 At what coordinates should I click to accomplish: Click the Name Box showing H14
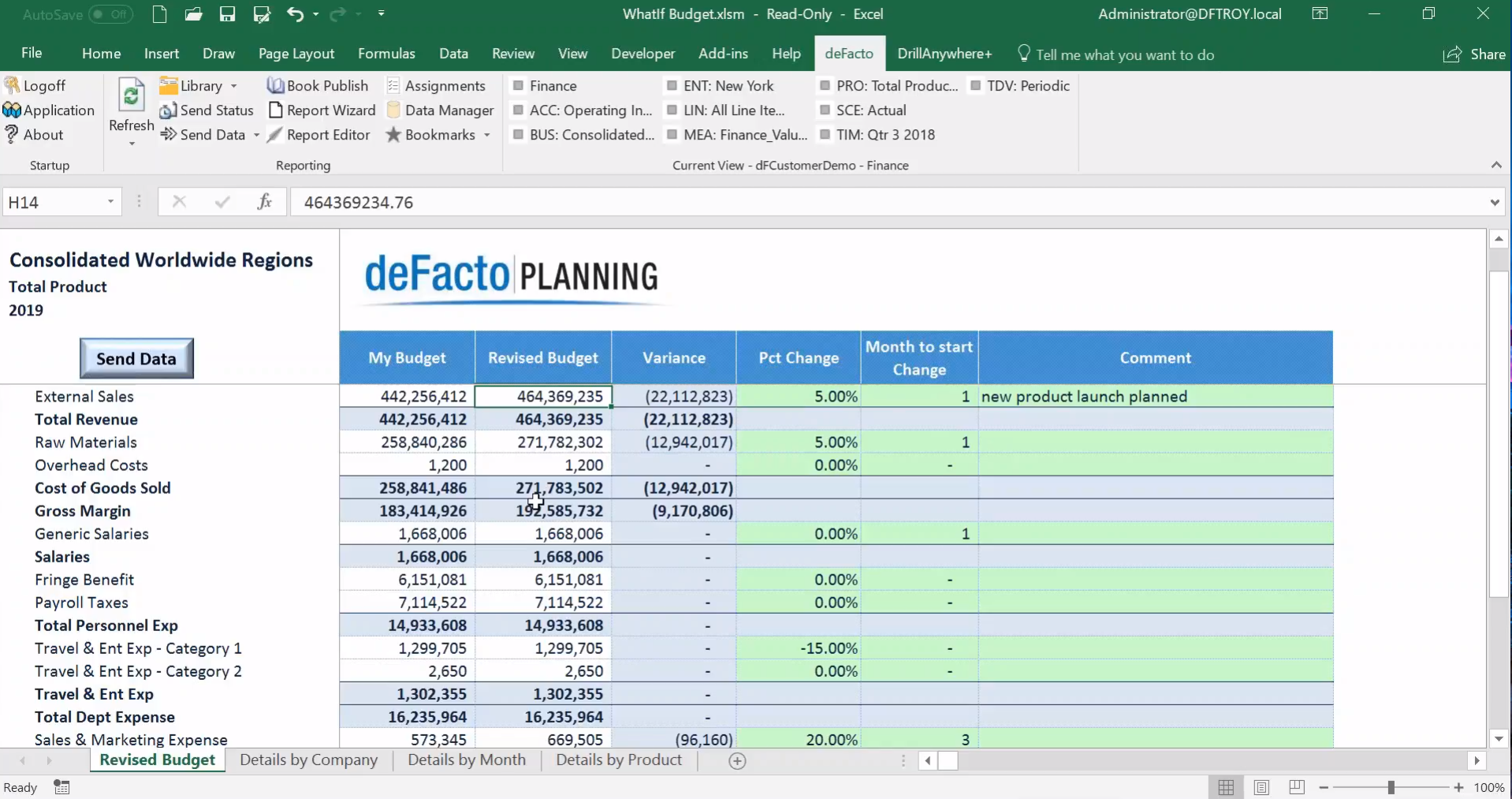pos(54,203)
